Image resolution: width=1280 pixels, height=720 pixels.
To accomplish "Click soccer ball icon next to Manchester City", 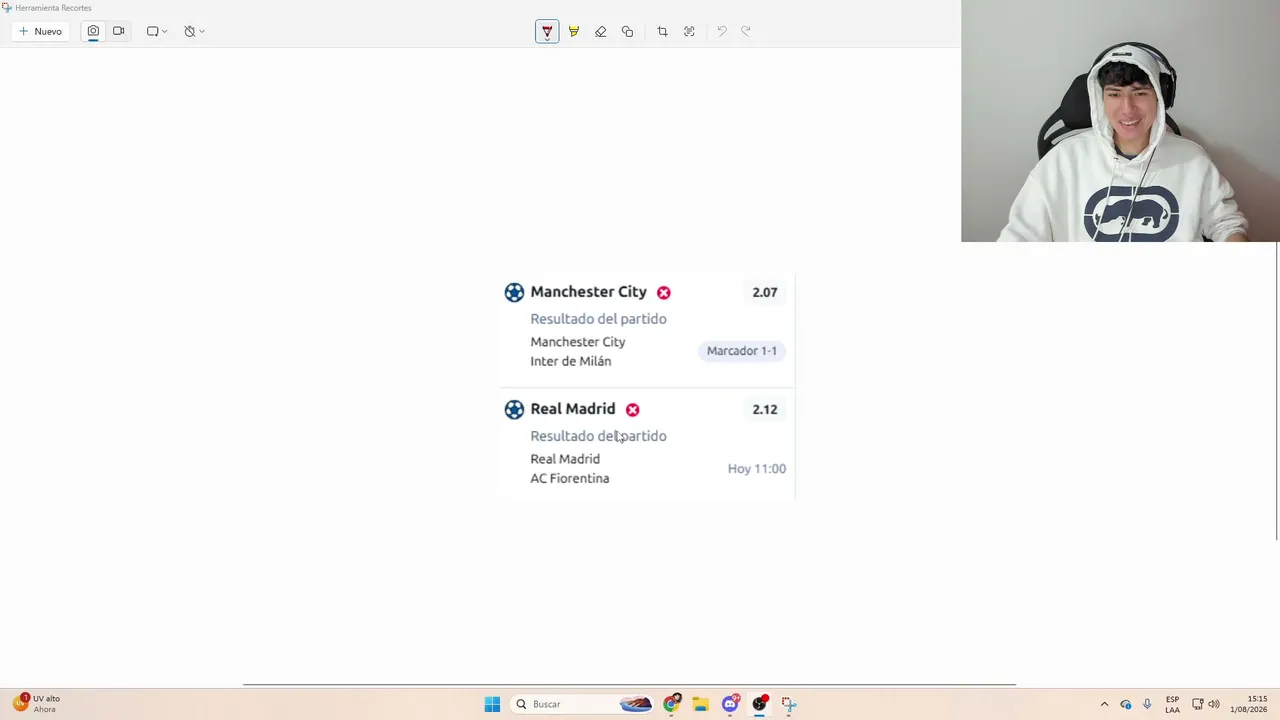I will click(x=514, y=292).
